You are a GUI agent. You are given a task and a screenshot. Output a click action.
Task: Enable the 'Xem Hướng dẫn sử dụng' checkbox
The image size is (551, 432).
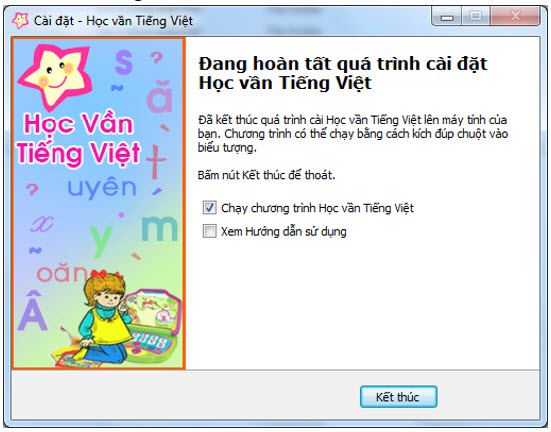pyautogui.click(x=209, y=231)
